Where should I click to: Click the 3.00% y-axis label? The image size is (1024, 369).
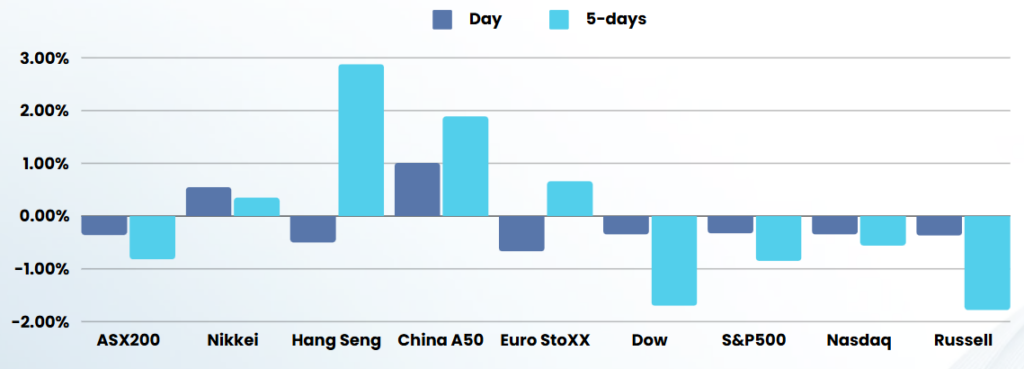pyautogui.click(x=43, y=58)
